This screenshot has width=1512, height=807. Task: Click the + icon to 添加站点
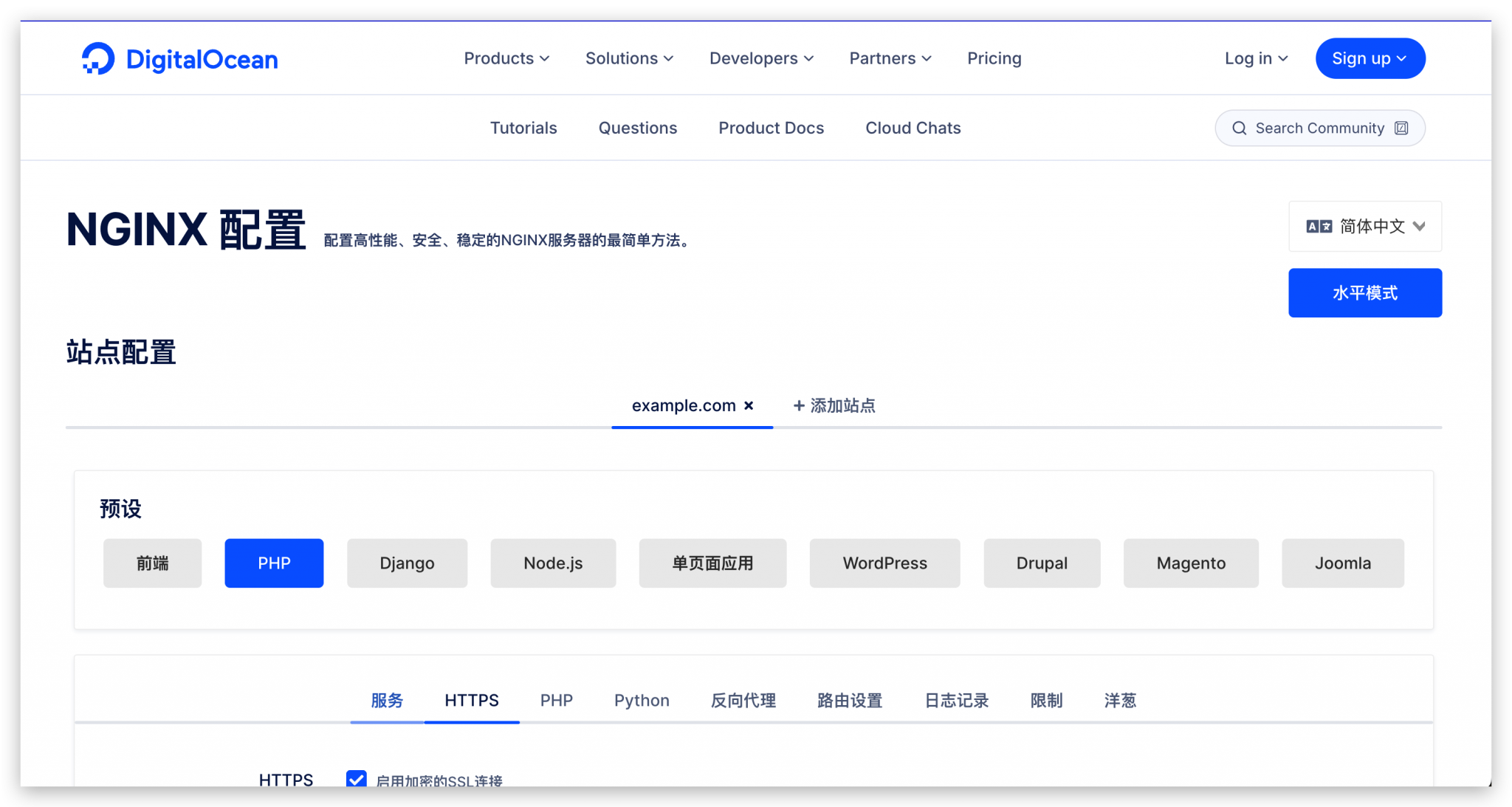797,405
